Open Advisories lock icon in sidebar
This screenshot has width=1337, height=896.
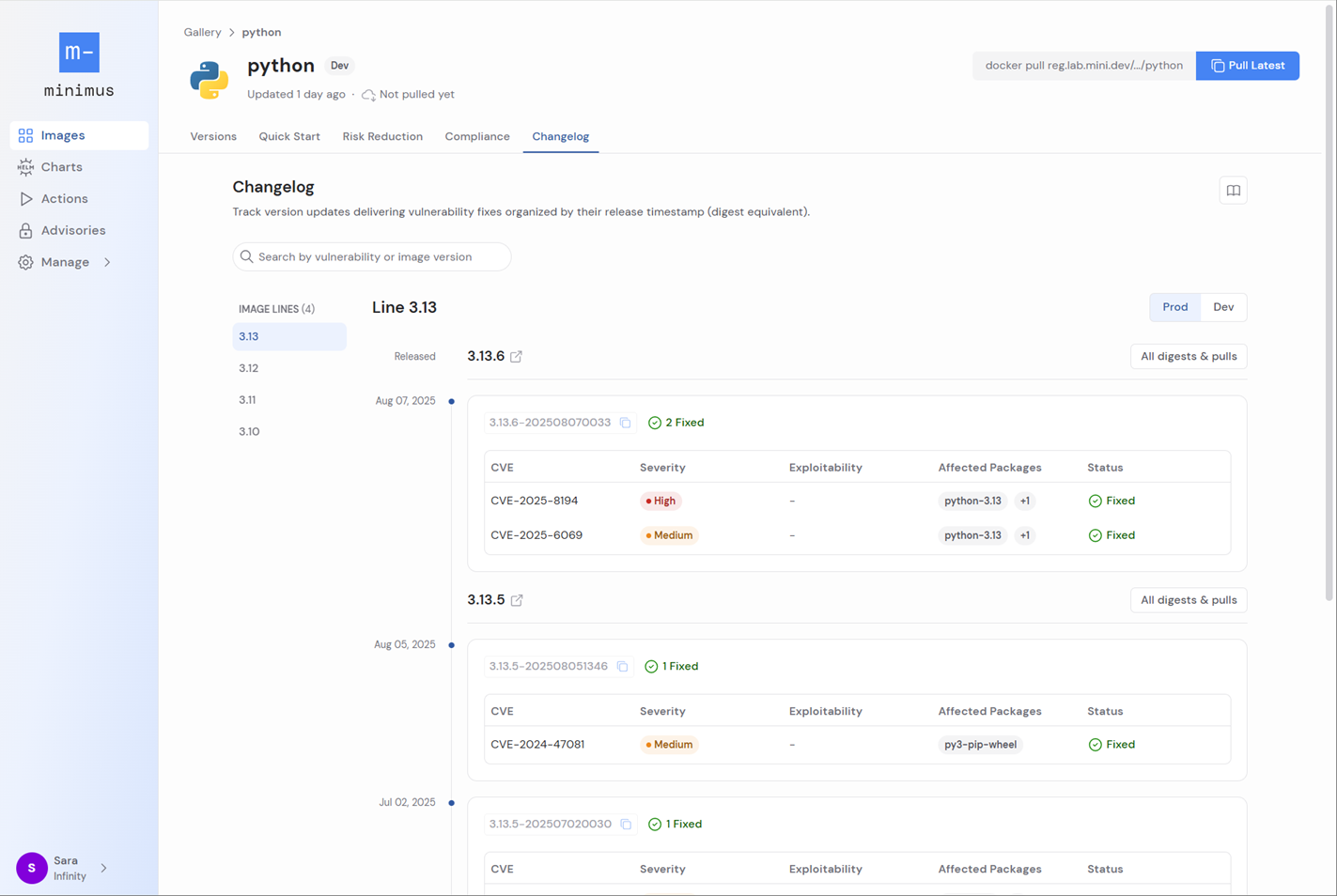(x=25, y=230)
